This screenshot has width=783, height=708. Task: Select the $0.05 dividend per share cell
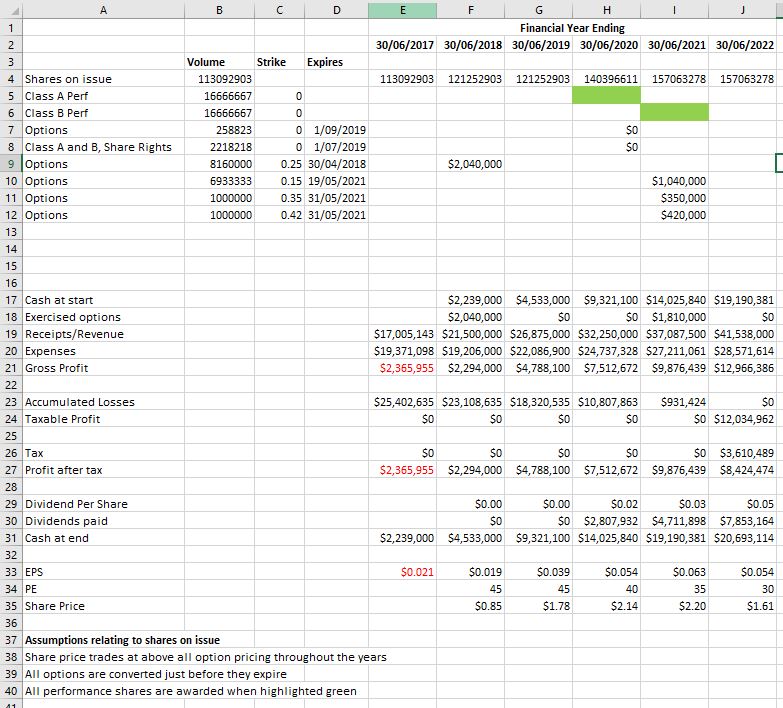click(x=743, y=504)
